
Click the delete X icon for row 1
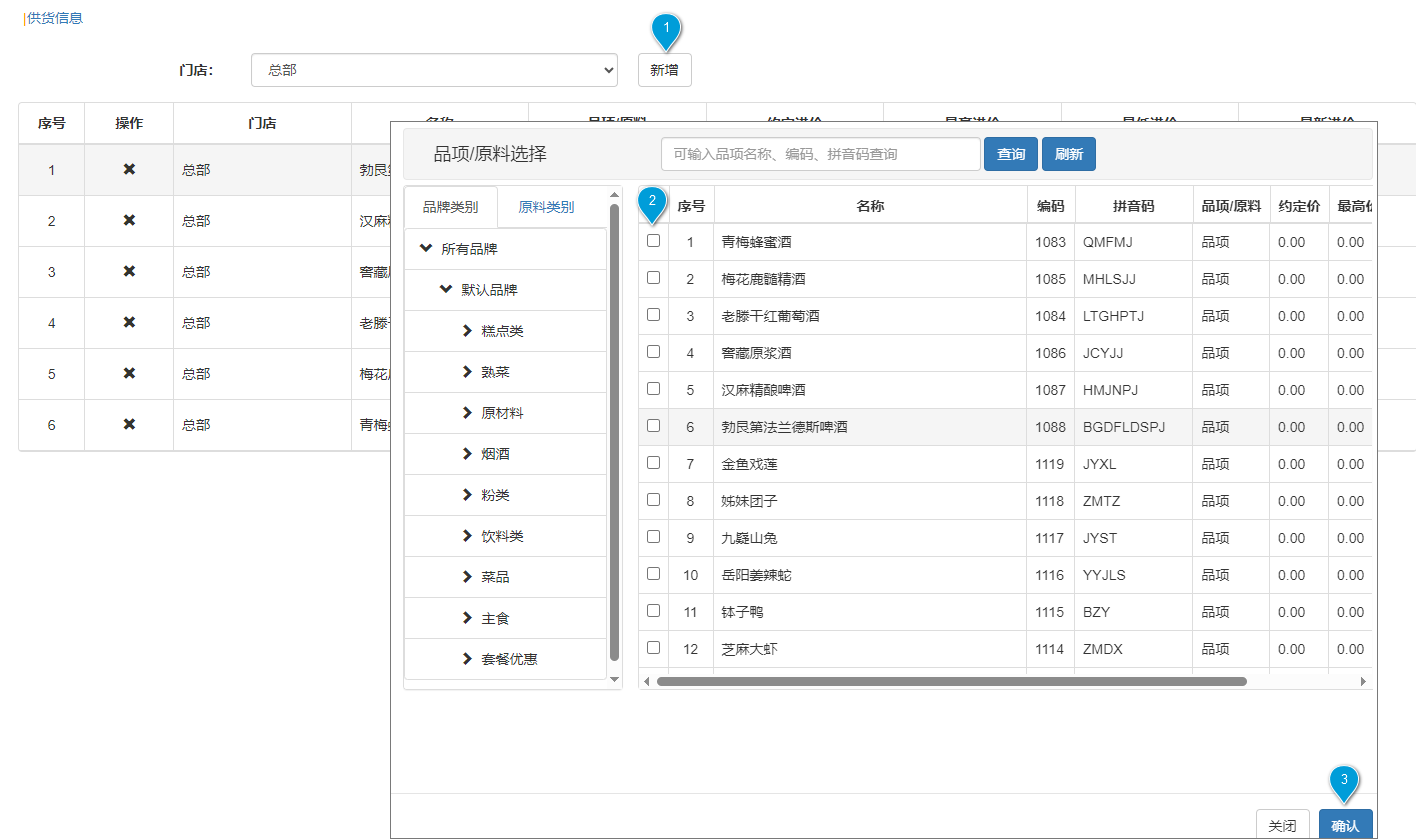point(129,170)
